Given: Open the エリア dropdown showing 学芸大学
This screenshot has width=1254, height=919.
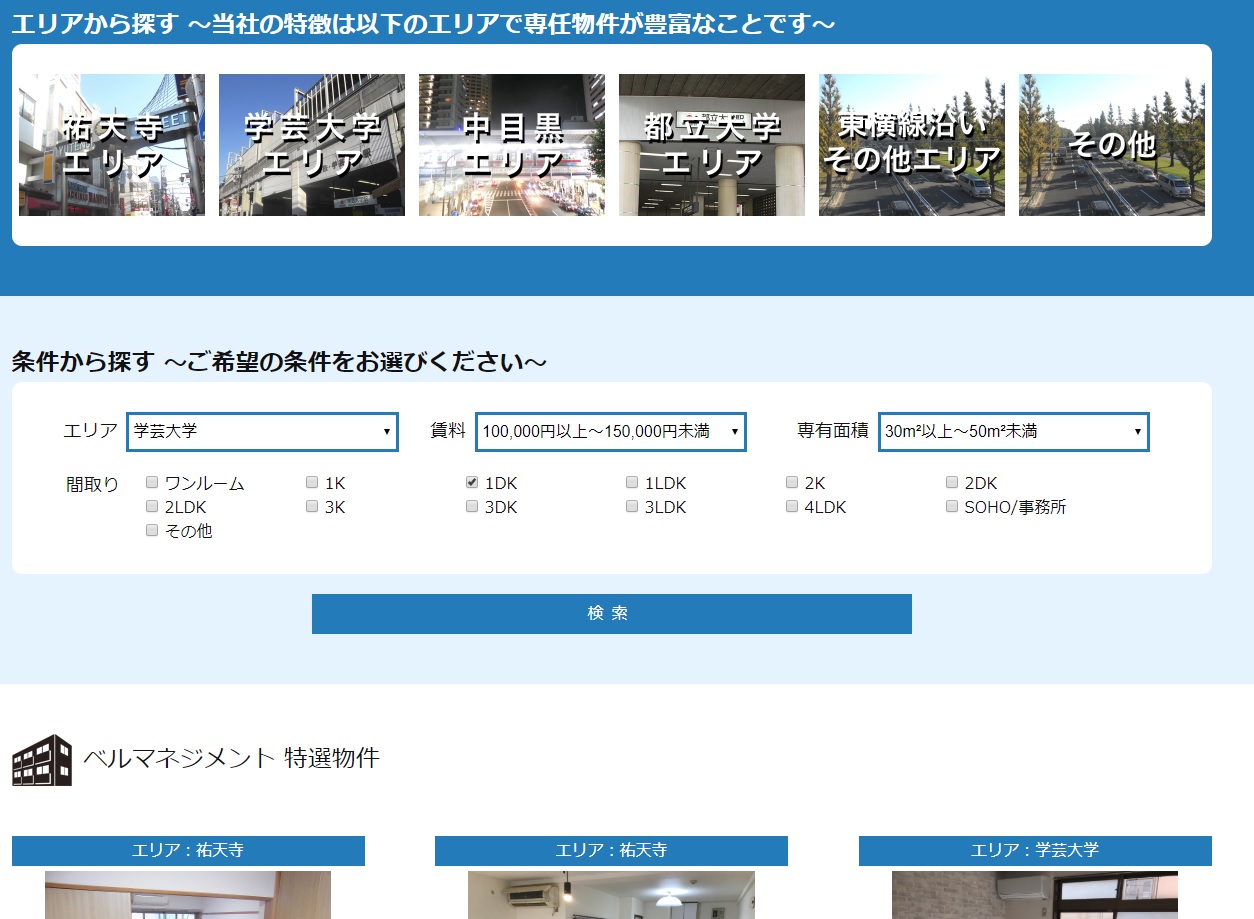Looking at the screenshot, I should (x=262, y=431).
